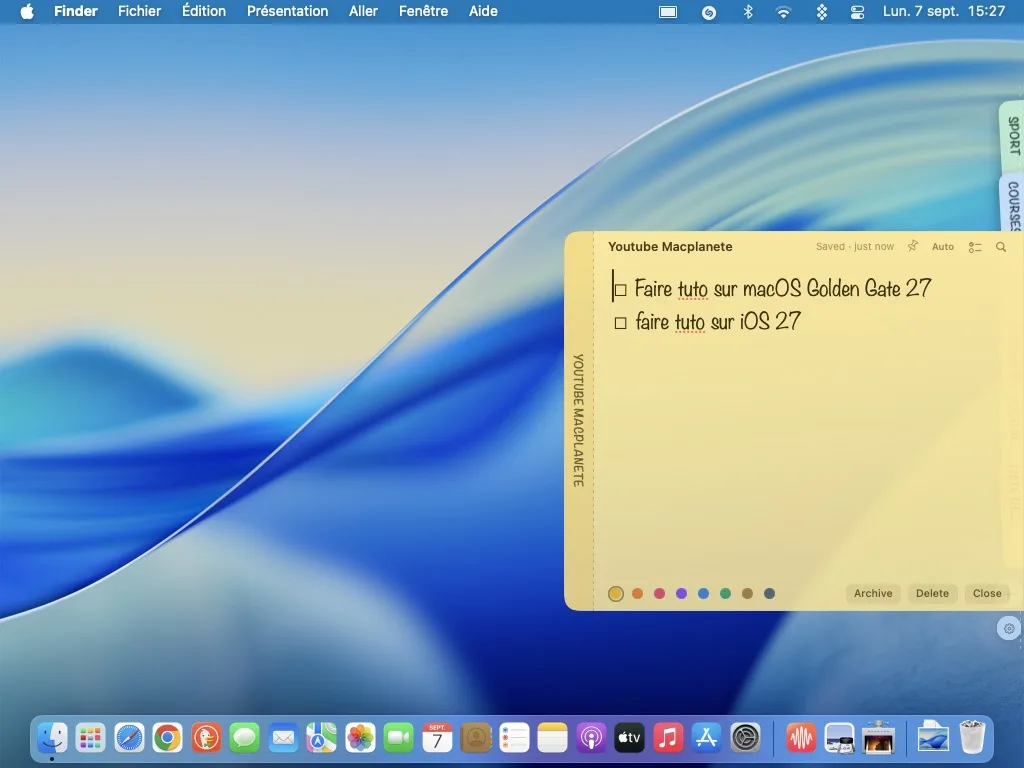Screen dimensions: 1024x768
Task: Delete the Youtube Macplanete note
Action: pos(932,593)
